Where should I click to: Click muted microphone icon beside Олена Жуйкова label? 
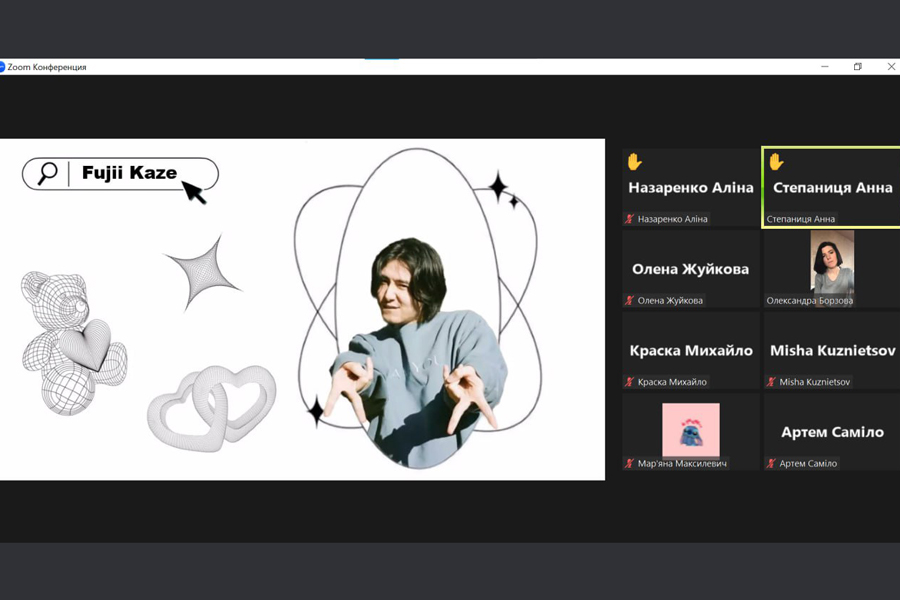click(630, 300)
